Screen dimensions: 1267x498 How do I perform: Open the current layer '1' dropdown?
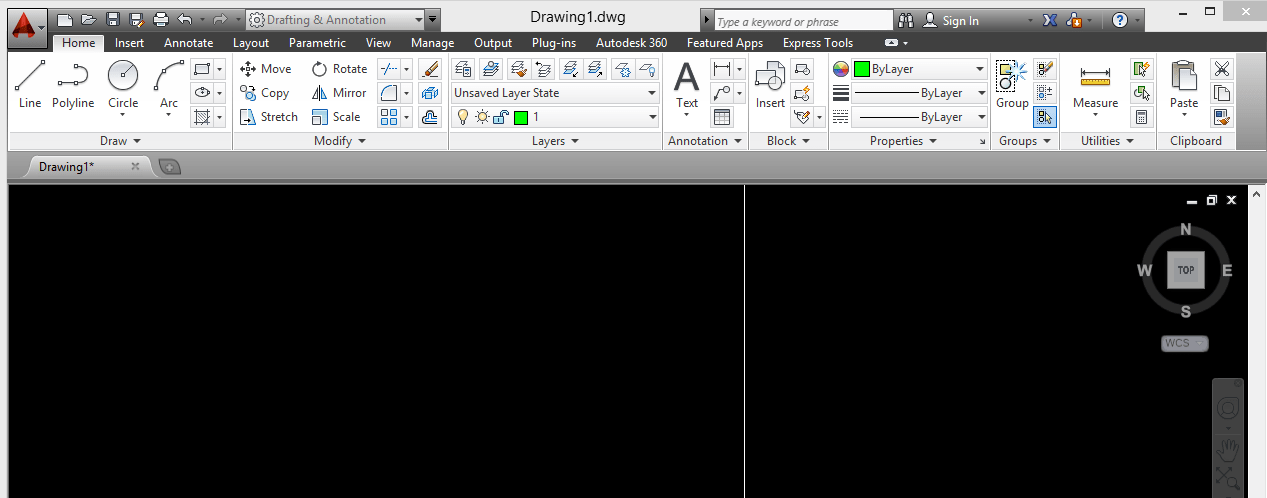point(555,117)
